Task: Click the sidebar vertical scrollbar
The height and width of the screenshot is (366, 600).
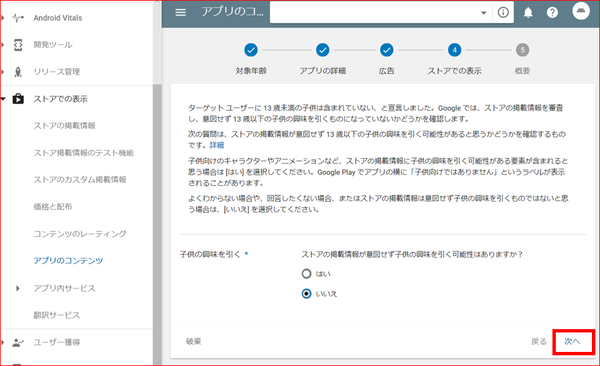Action: (x=157, y=224)
